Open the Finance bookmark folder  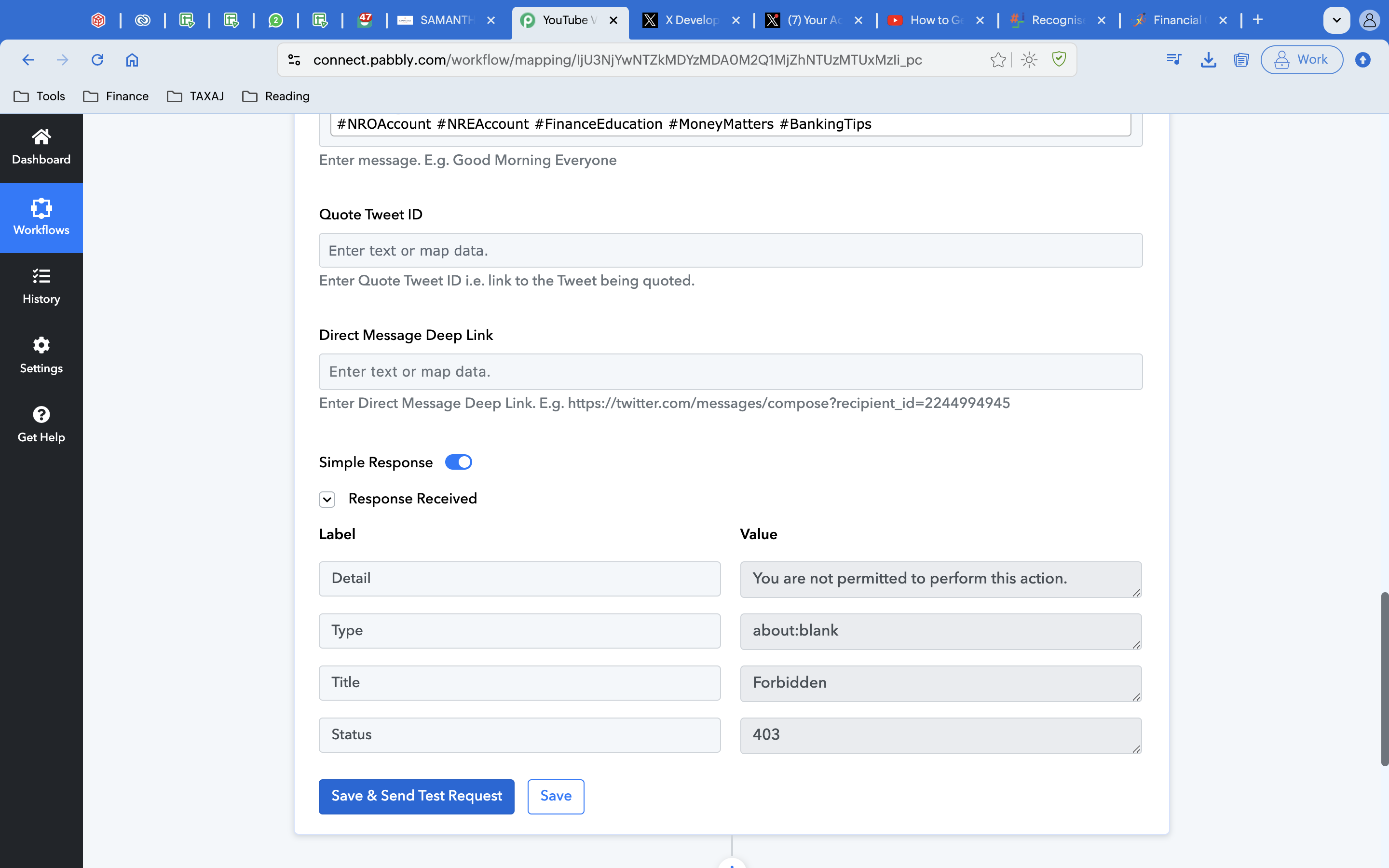coord(116,96)
